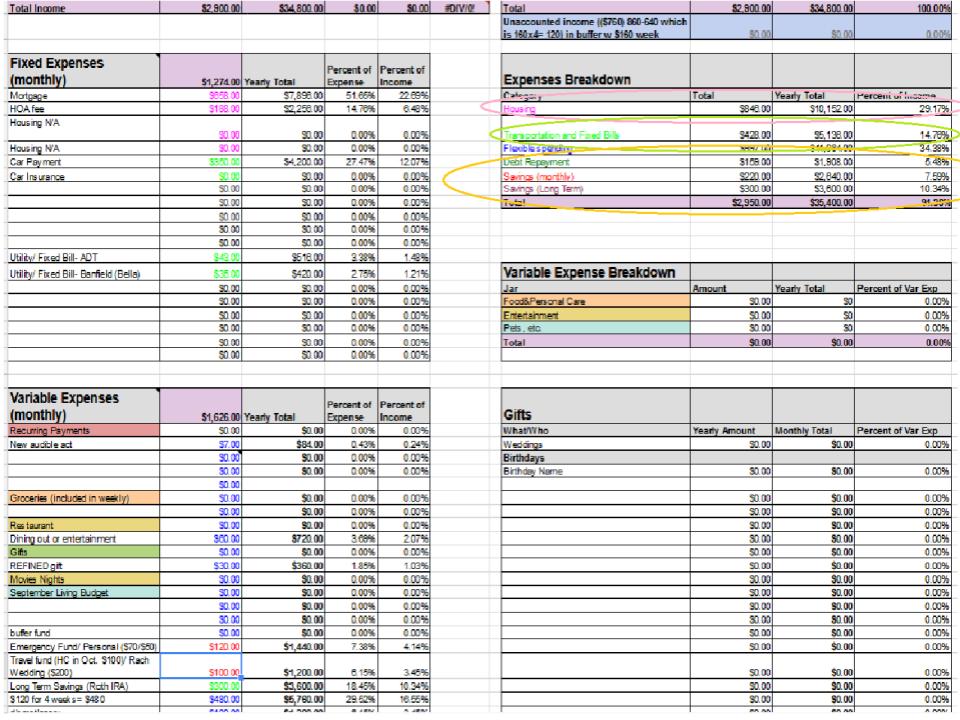960x720 pixels.
Task: Select the #DIV/0! error cell
Action: [x=460, y=8]
